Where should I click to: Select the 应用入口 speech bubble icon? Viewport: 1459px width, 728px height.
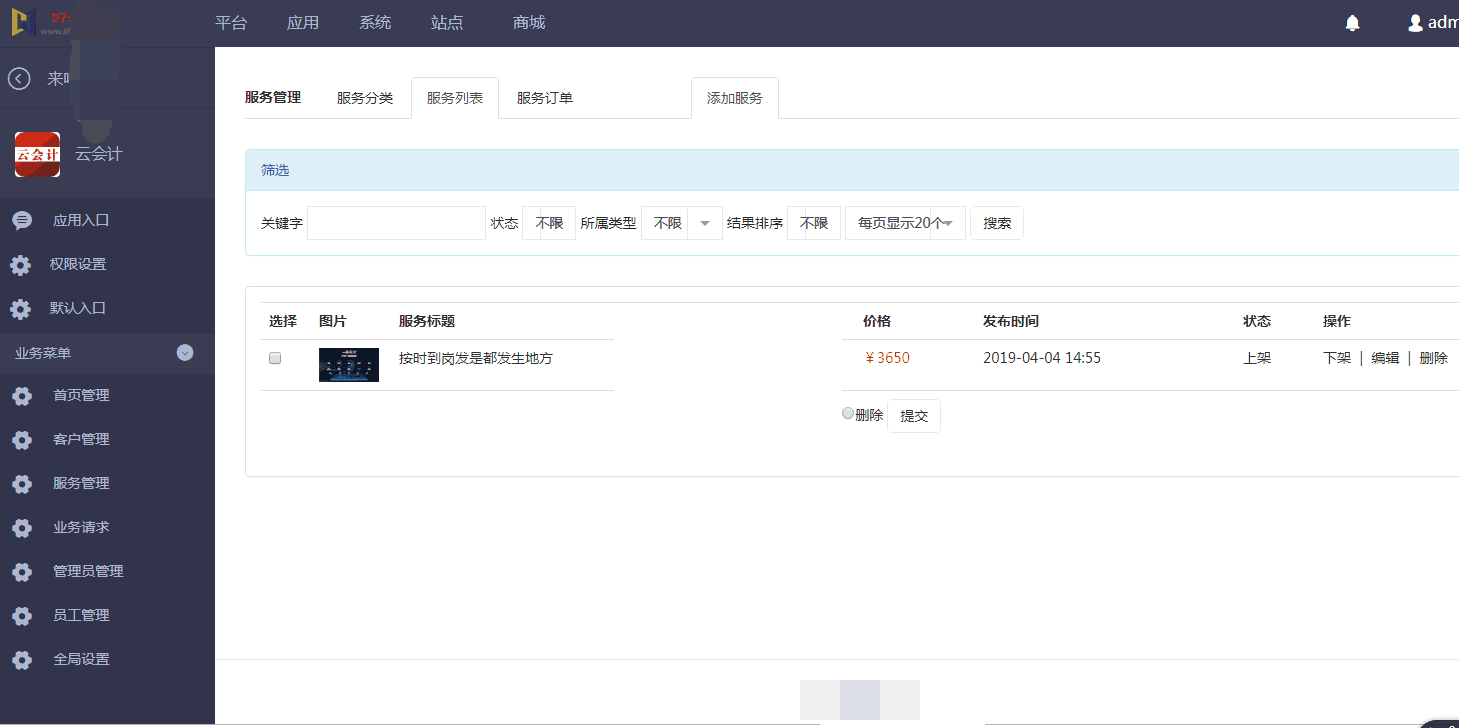coord(22,220)
